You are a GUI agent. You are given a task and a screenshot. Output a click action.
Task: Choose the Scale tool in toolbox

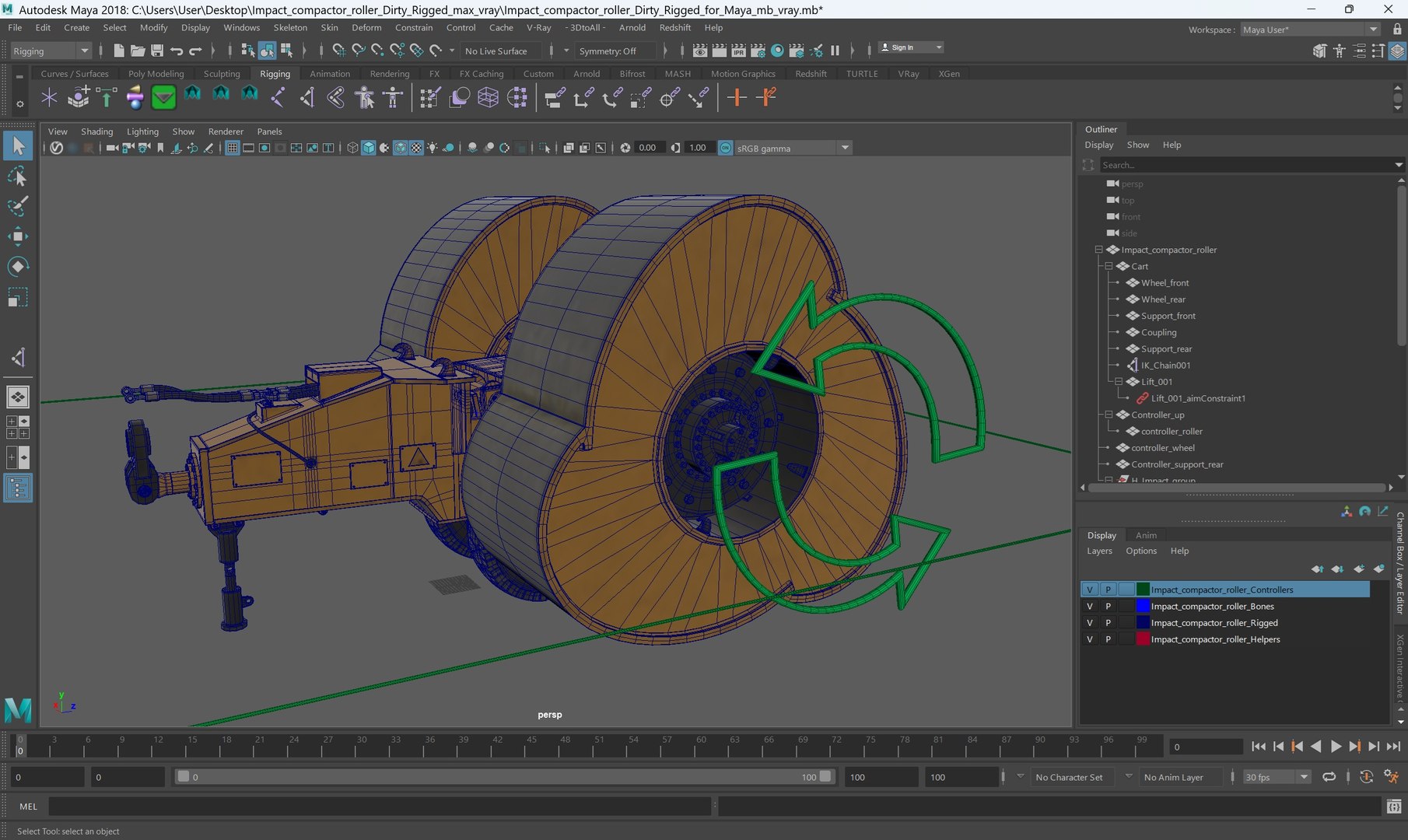[x=18, y=297]
